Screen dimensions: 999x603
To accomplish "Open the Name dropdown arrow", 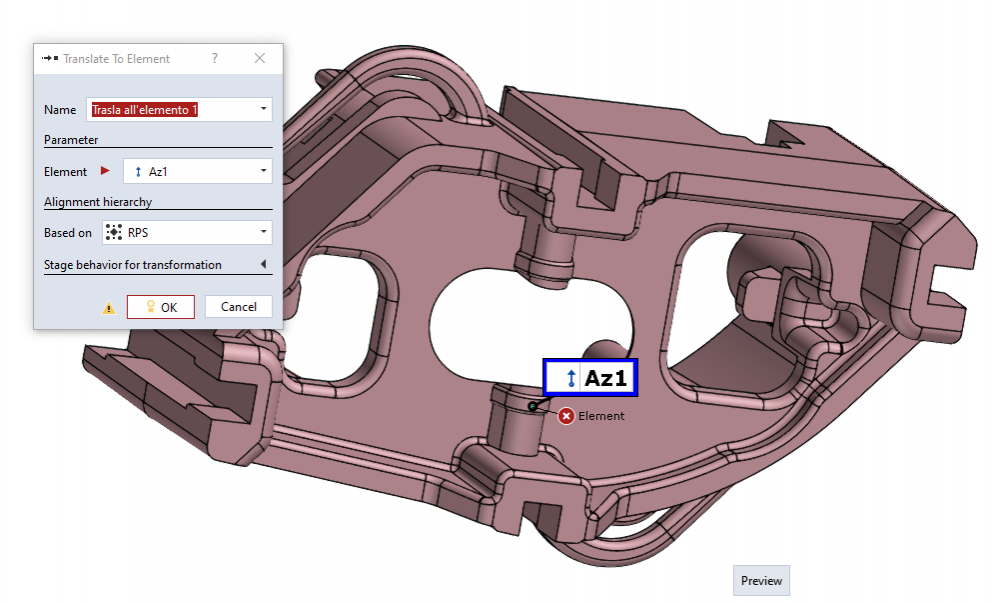I will tap(263, 109).
